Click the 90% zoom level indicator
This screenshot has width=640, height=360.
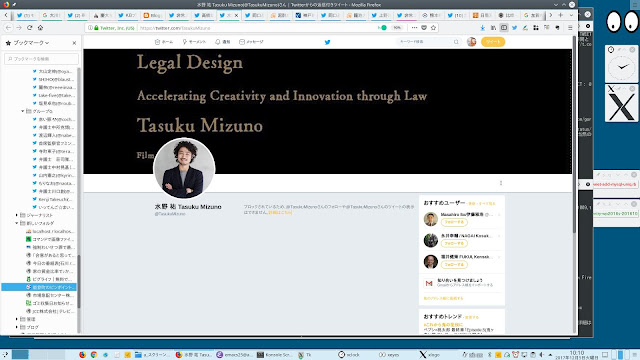click(x=397, y=28)
